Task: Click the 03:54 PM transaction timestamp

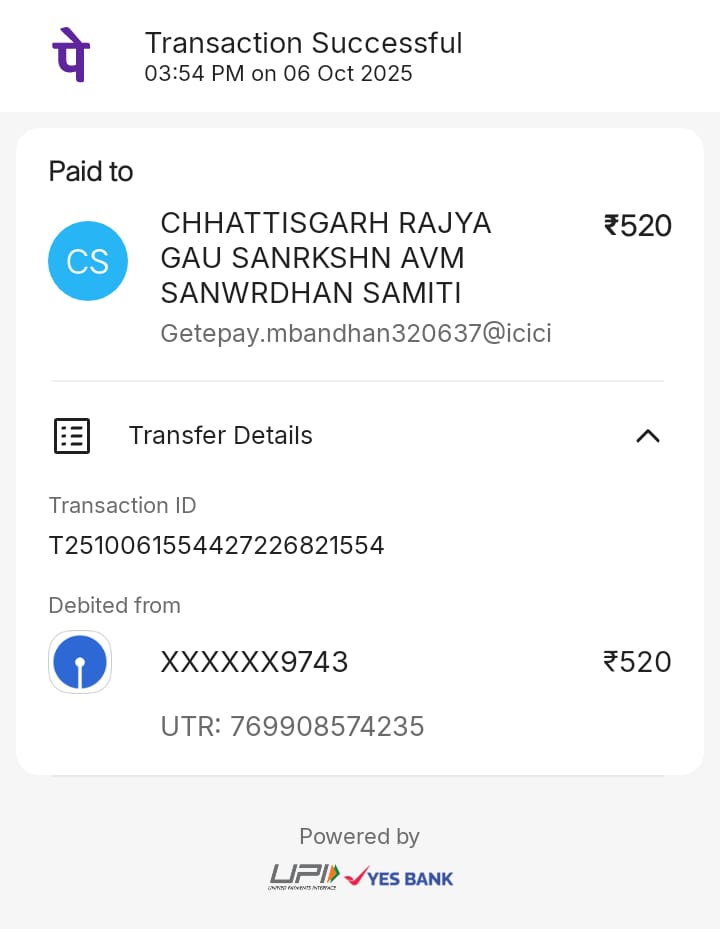Action: tap(278, 74)
